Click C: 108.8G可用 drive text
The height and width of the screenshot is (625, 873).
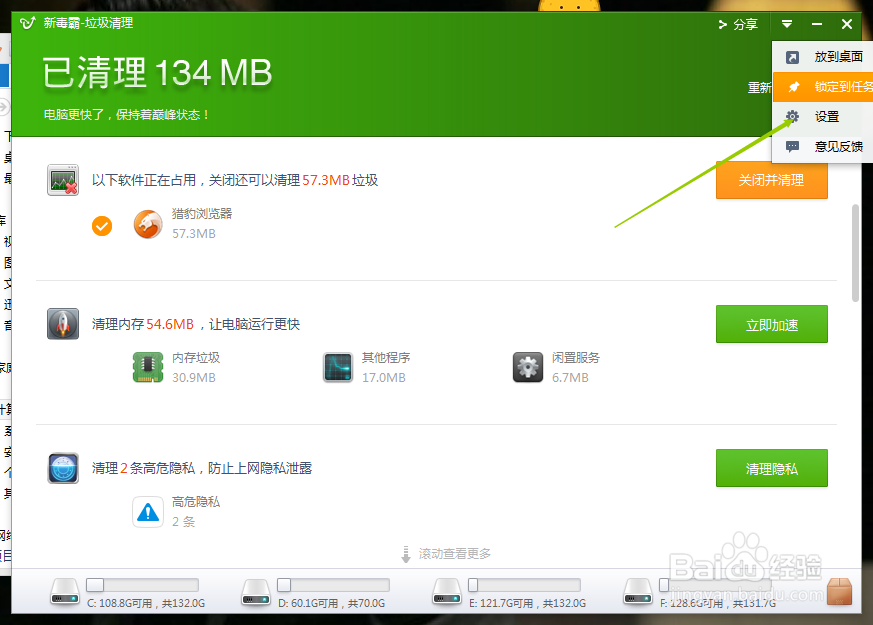(146, 603)
